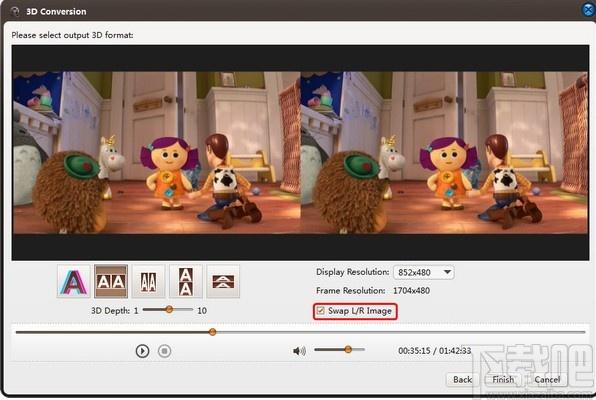The height and width of the screenshot is (400, 596).
Task: Click the volume slider handle
Action: pyautogui.click(x=348, y=349)
